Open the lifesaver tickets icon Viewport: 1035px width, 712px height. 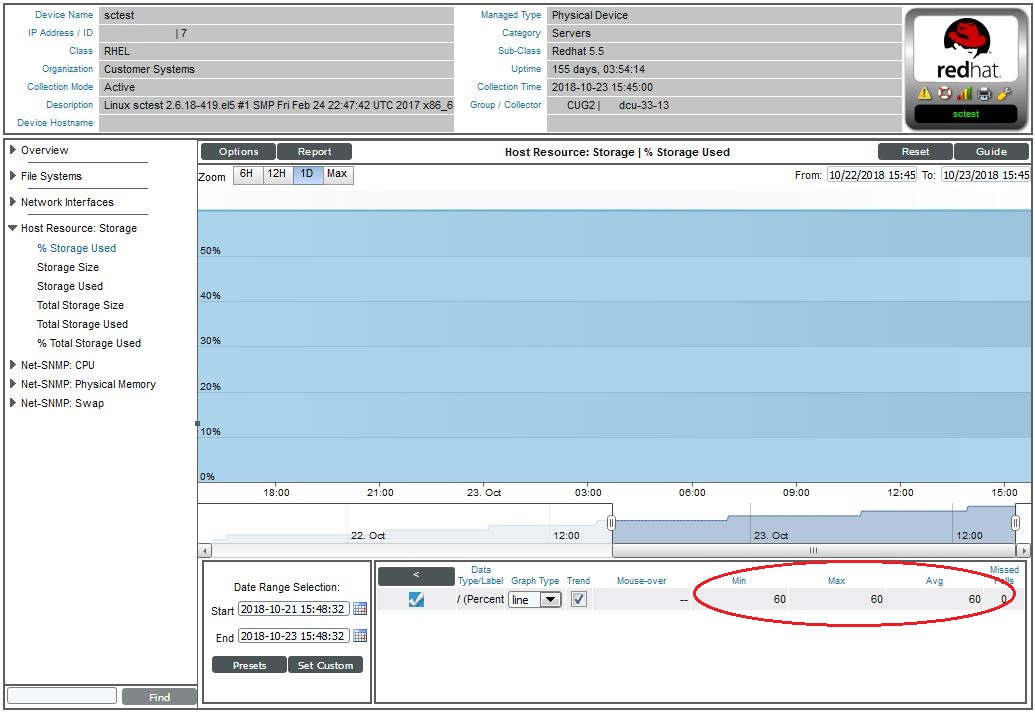[x=944, y=93]
